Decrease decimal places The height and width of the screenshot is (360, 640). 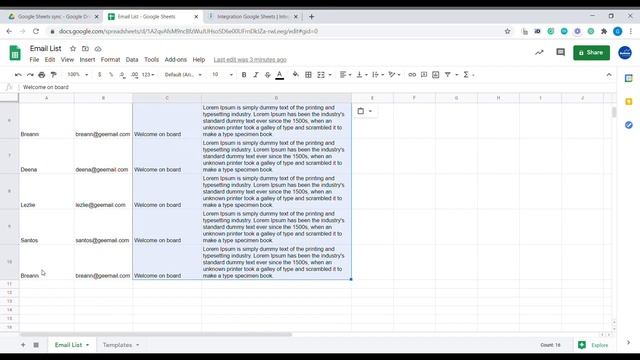122,75
